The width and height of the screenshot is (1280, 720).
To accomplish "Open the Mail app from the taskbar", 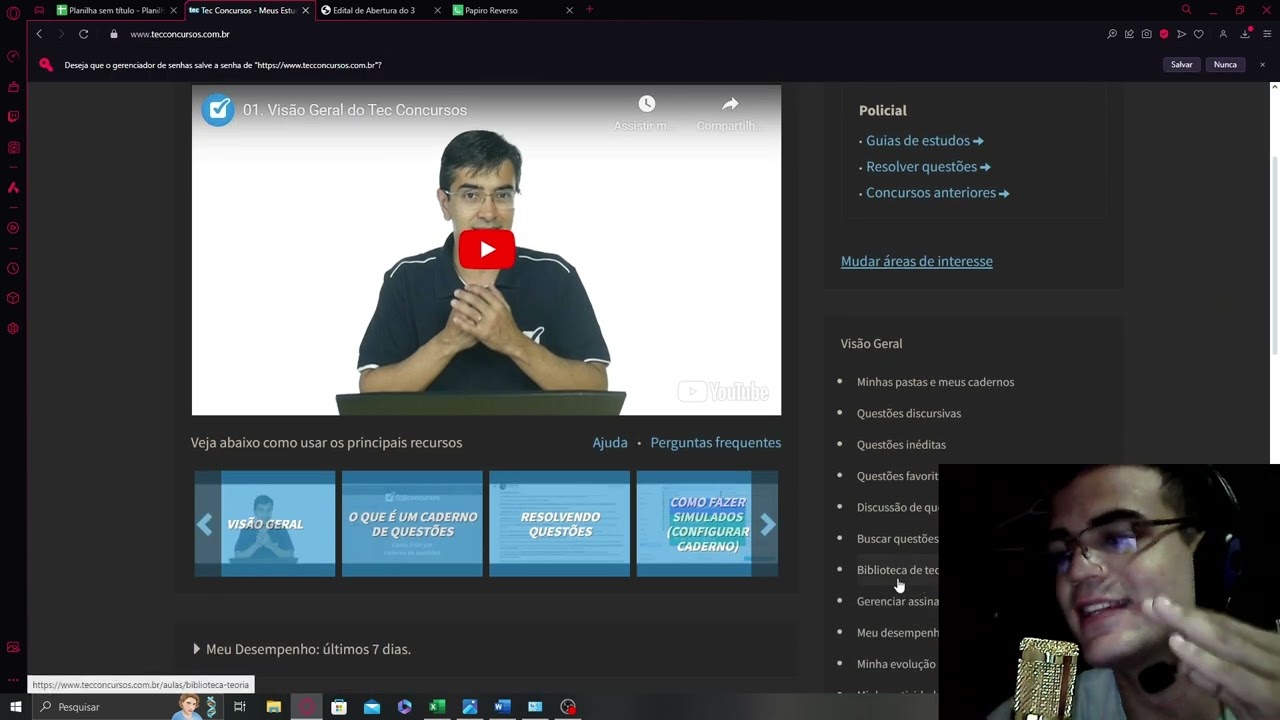I will tap(372, 707).
